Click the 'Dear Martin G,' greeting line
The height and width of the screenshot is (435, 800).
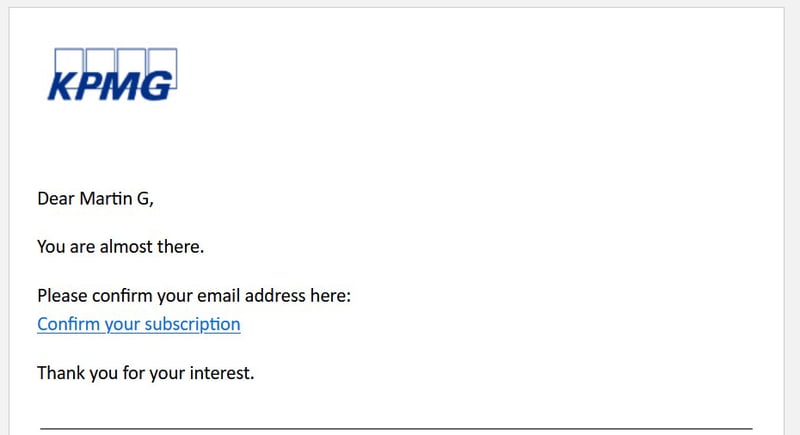pos(95,198)
